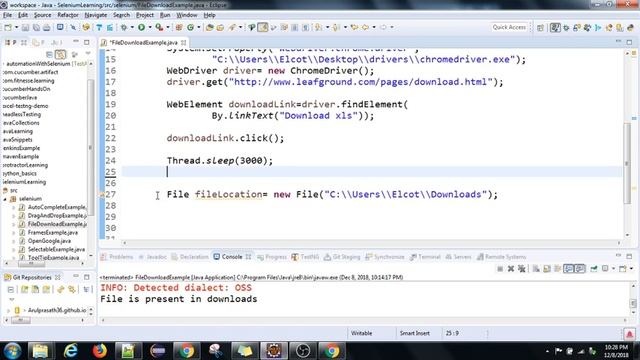The width and height of the screenshot is (640, 360).
Task: Open the dropdown arrow beside Run button
Action: (x=150, y=27)
